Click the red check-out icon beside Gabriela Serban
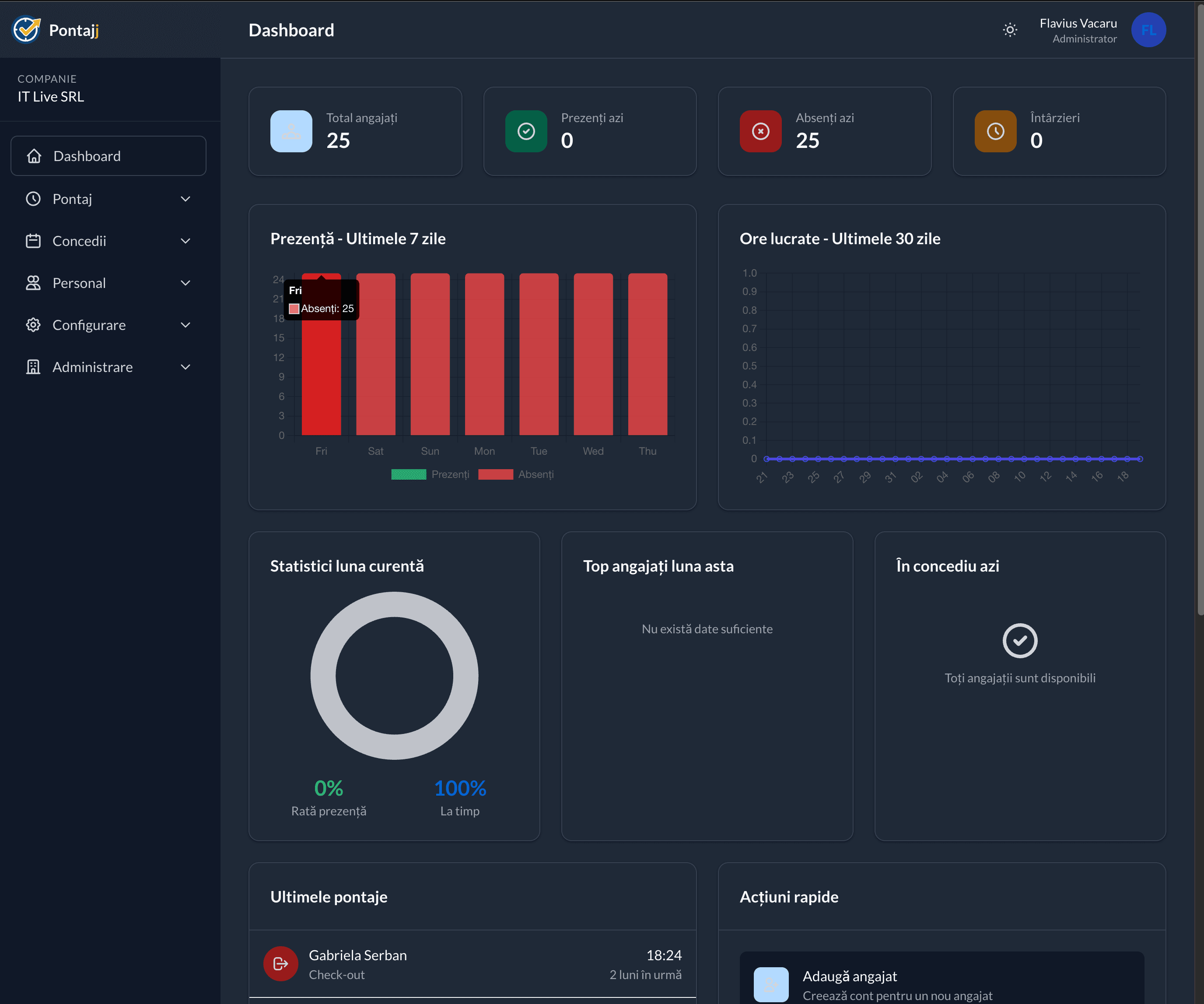The width and height of the screenshot is (1204, 1004). [280, 964]
